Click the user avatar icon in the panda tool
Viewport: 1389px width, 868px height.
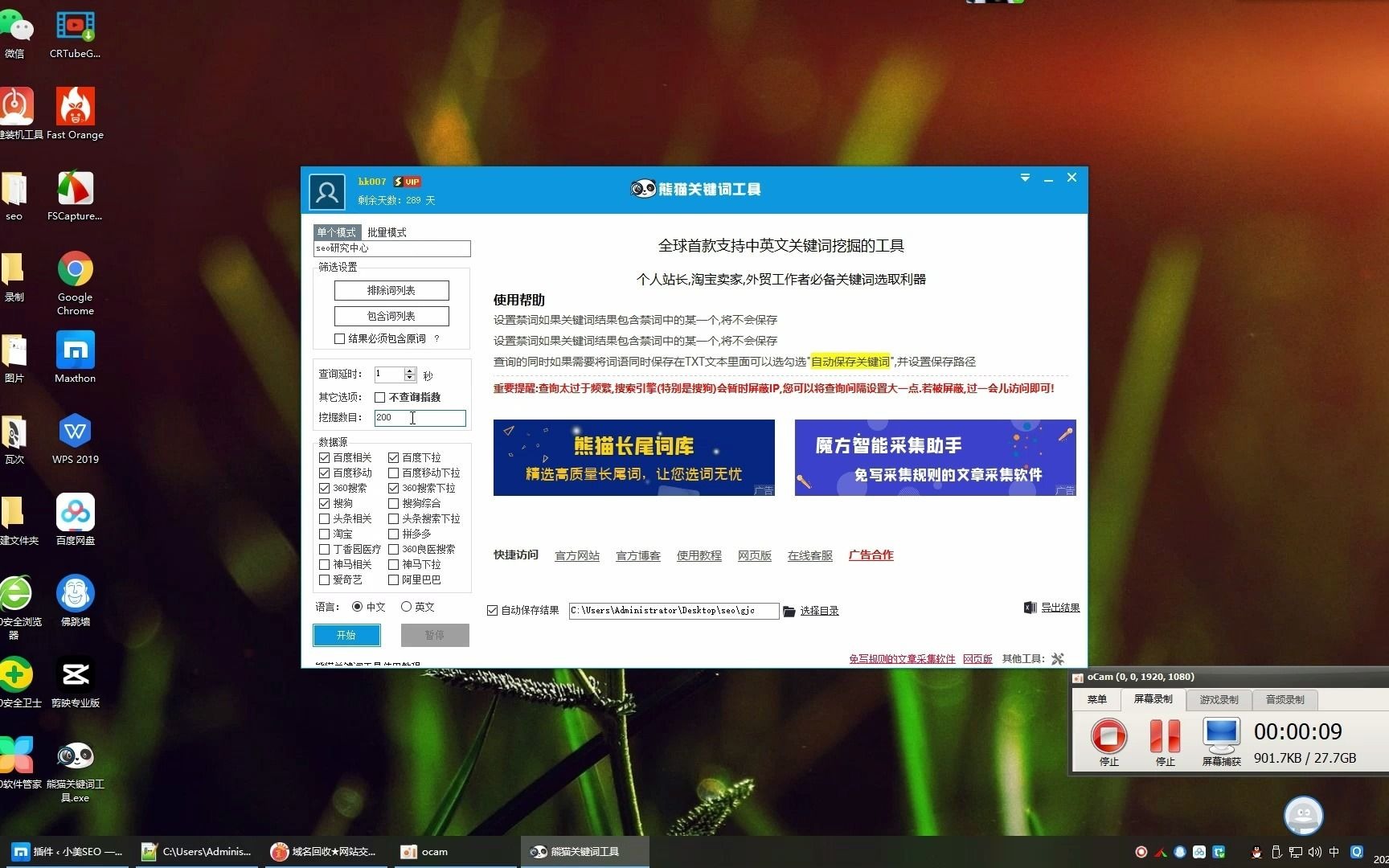[327, 192]
